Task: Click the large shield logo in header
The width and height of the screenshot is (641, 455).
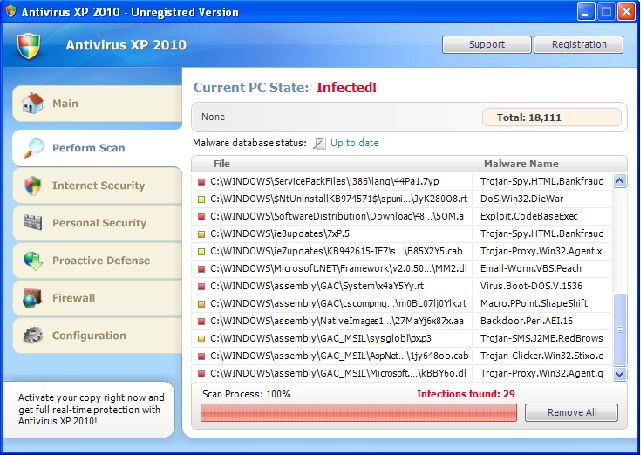Action: (29, 46)
